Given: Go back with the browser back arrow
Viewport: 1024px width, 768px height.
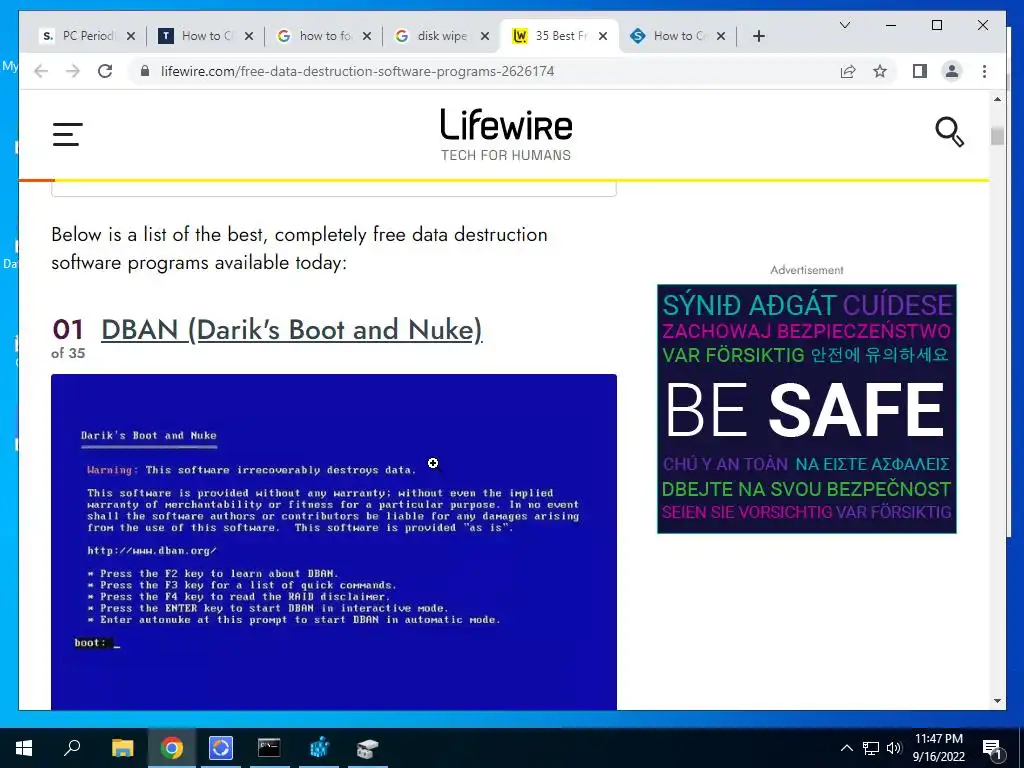Looking at the screenshot, I should [40, 71].
